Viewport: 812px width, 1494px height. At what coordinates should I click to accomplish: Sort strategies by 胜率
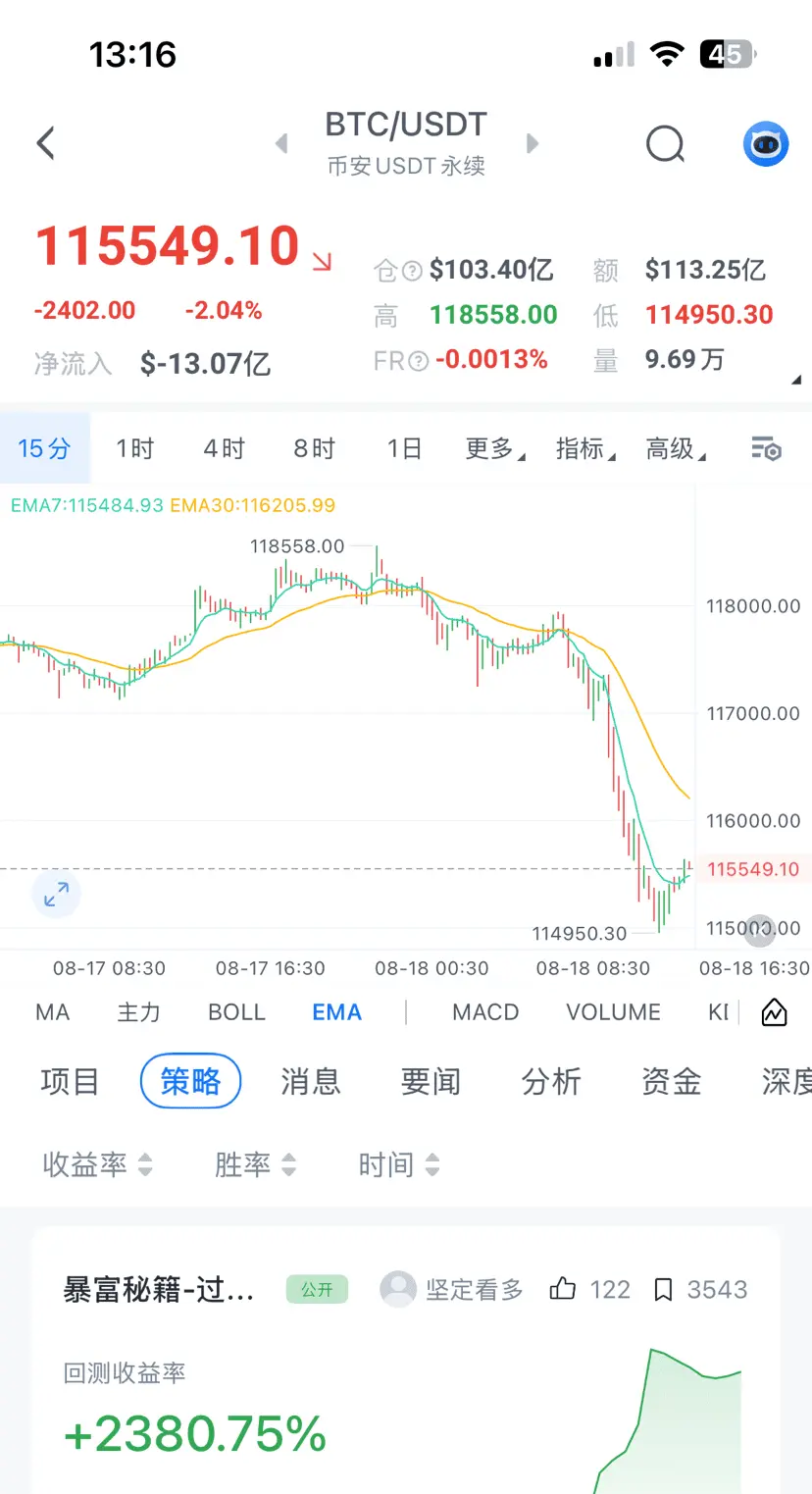point(255,1164)
